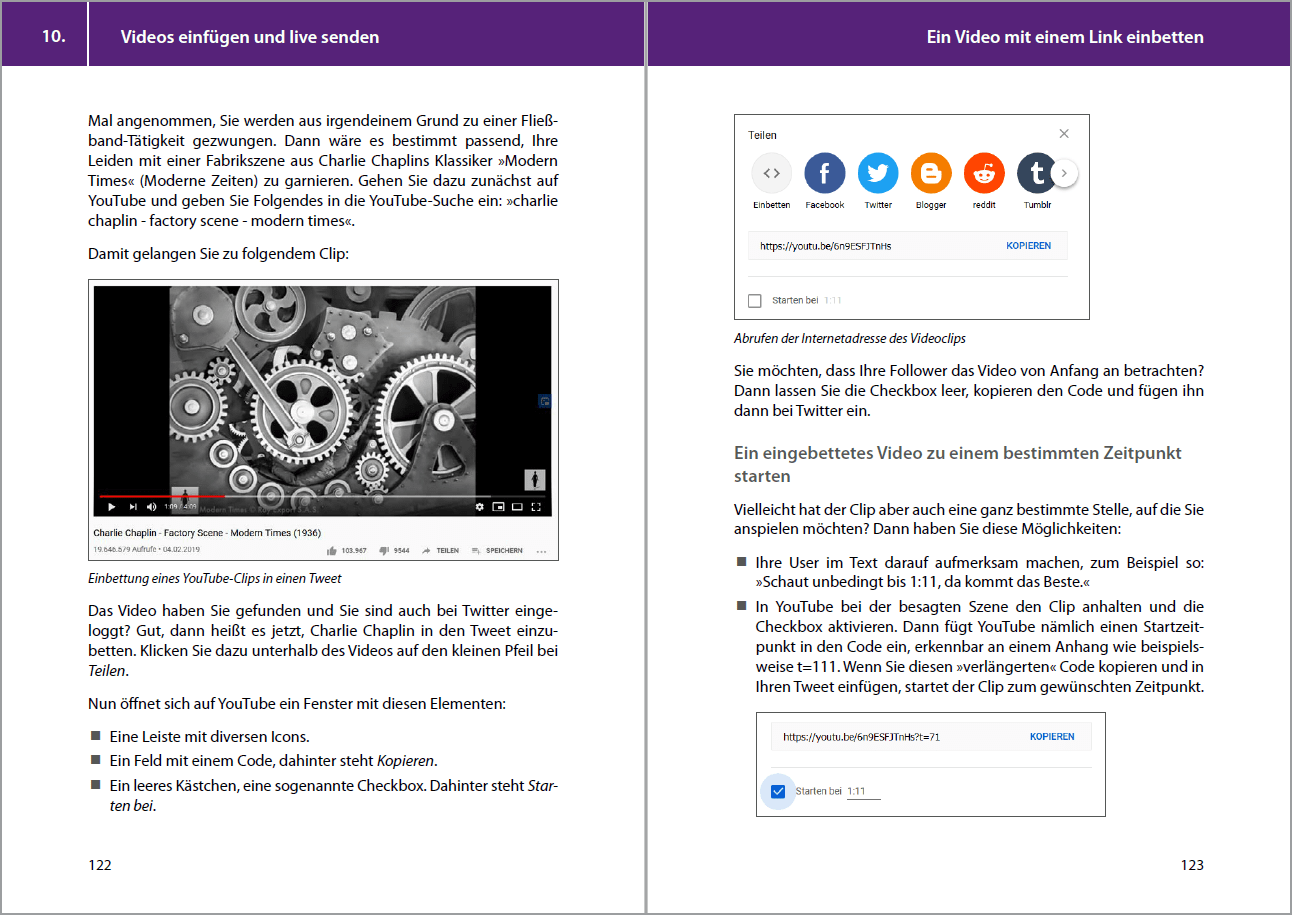Share via the Twitter bird icon
The height and width of the screenshot is (915, 1292).
pos(878,174)
